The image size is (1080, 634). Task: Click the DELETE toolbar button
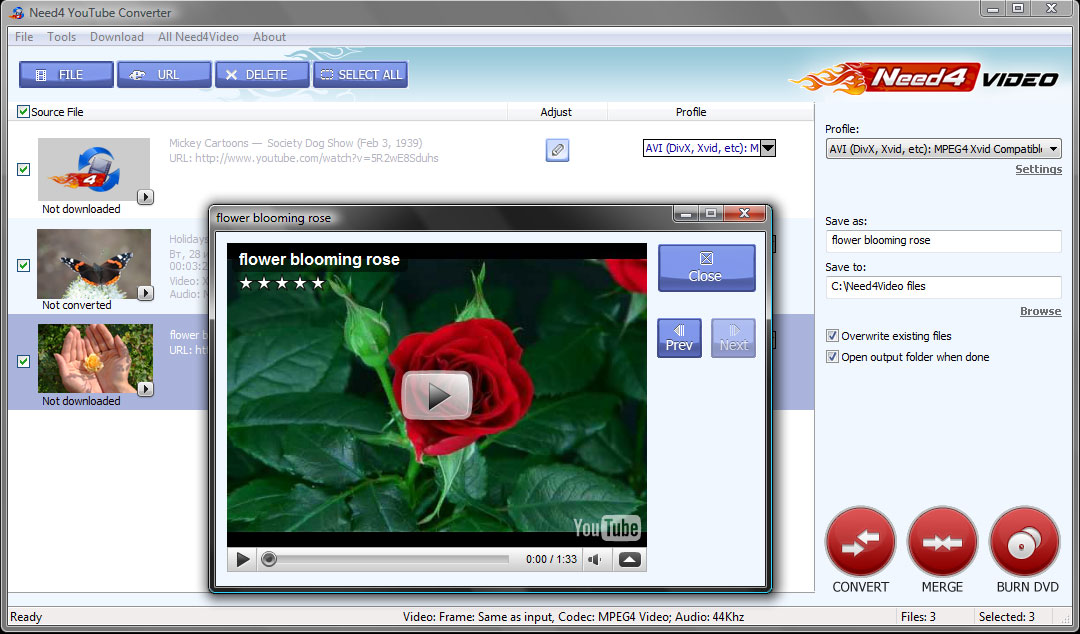click(262, 74)
